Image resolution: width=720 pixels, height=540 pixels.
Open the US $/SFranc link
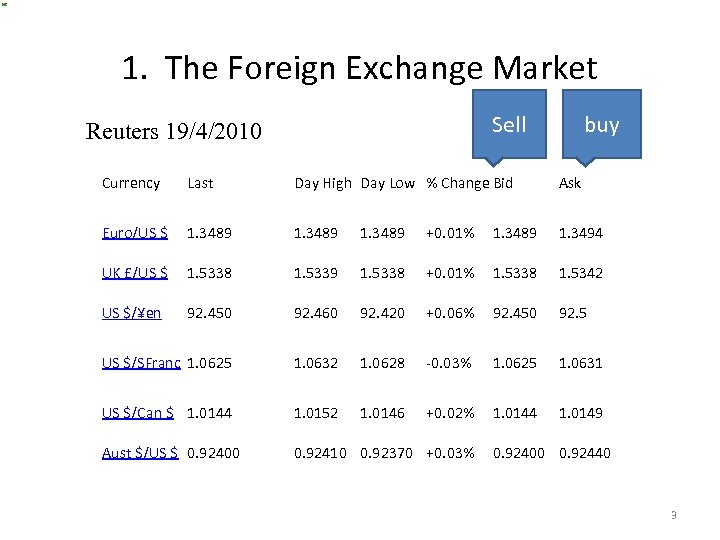(x=141, y=363)
